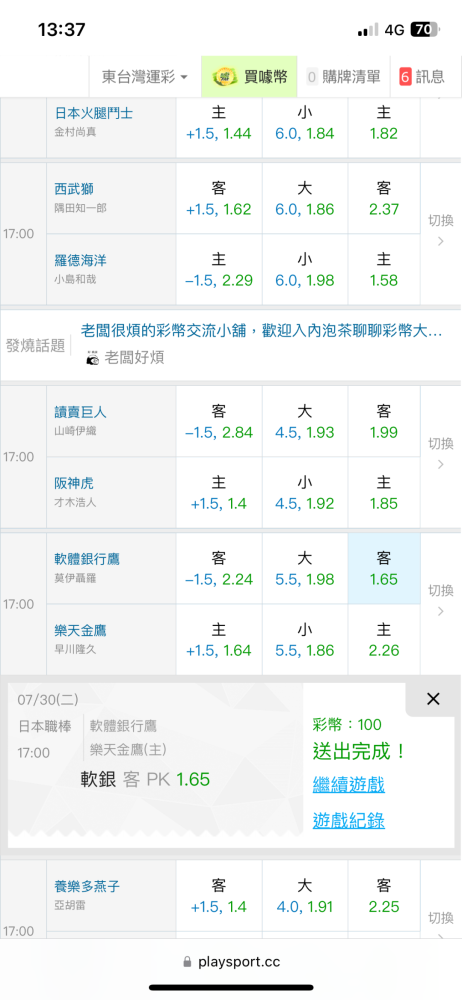Open the 遊戲紀錄 link
This screenshot has width=462, height=1000.
(348, 820)
